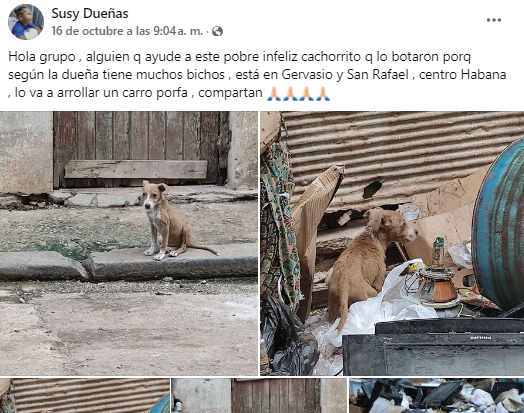Click the second praying hands emoji

click(x=290, y=94)
